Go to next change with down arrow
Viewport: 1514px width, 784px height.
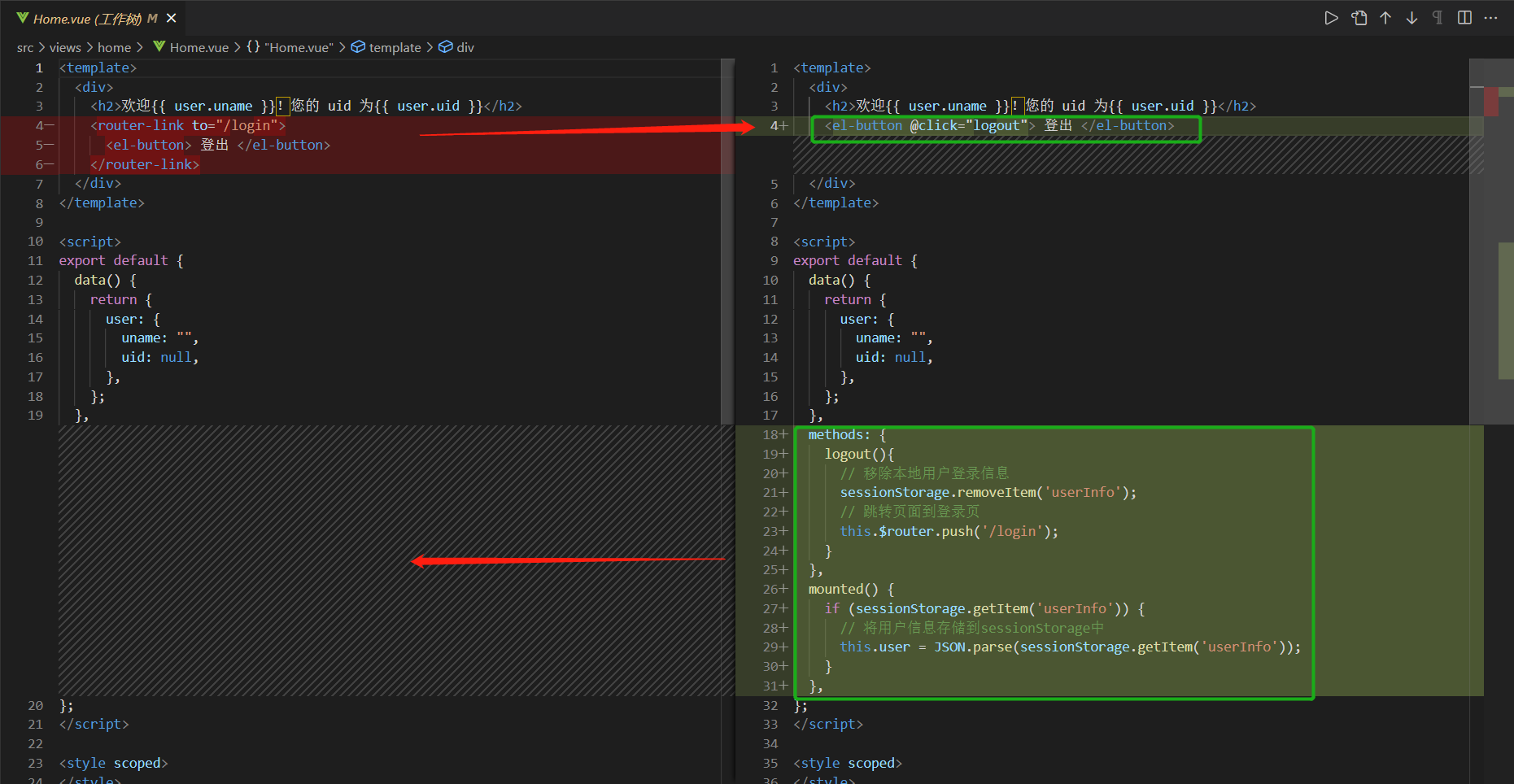(x=1411, y=18)
